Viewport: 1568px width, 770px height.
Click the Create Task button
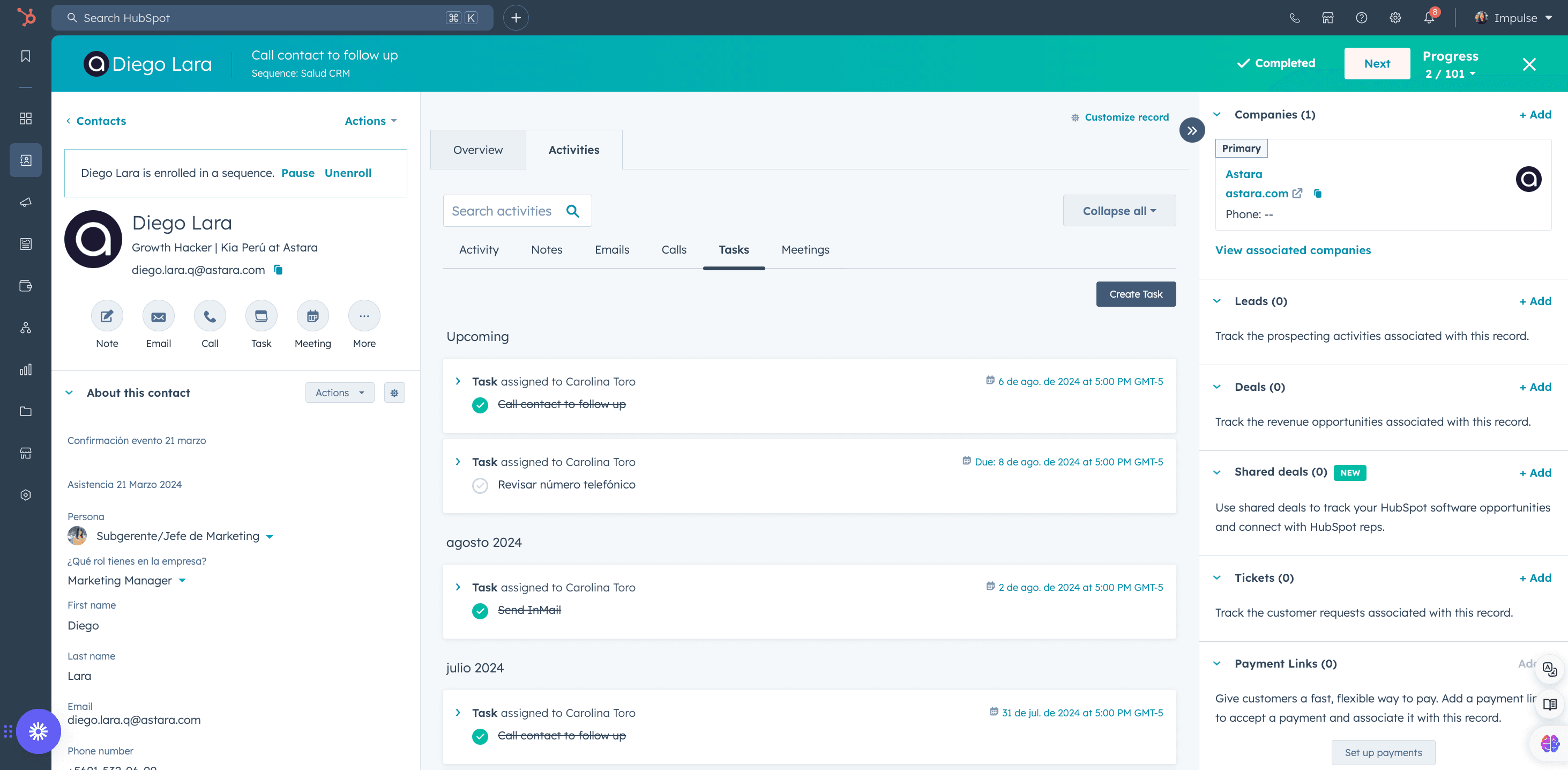click(1135, 294)
